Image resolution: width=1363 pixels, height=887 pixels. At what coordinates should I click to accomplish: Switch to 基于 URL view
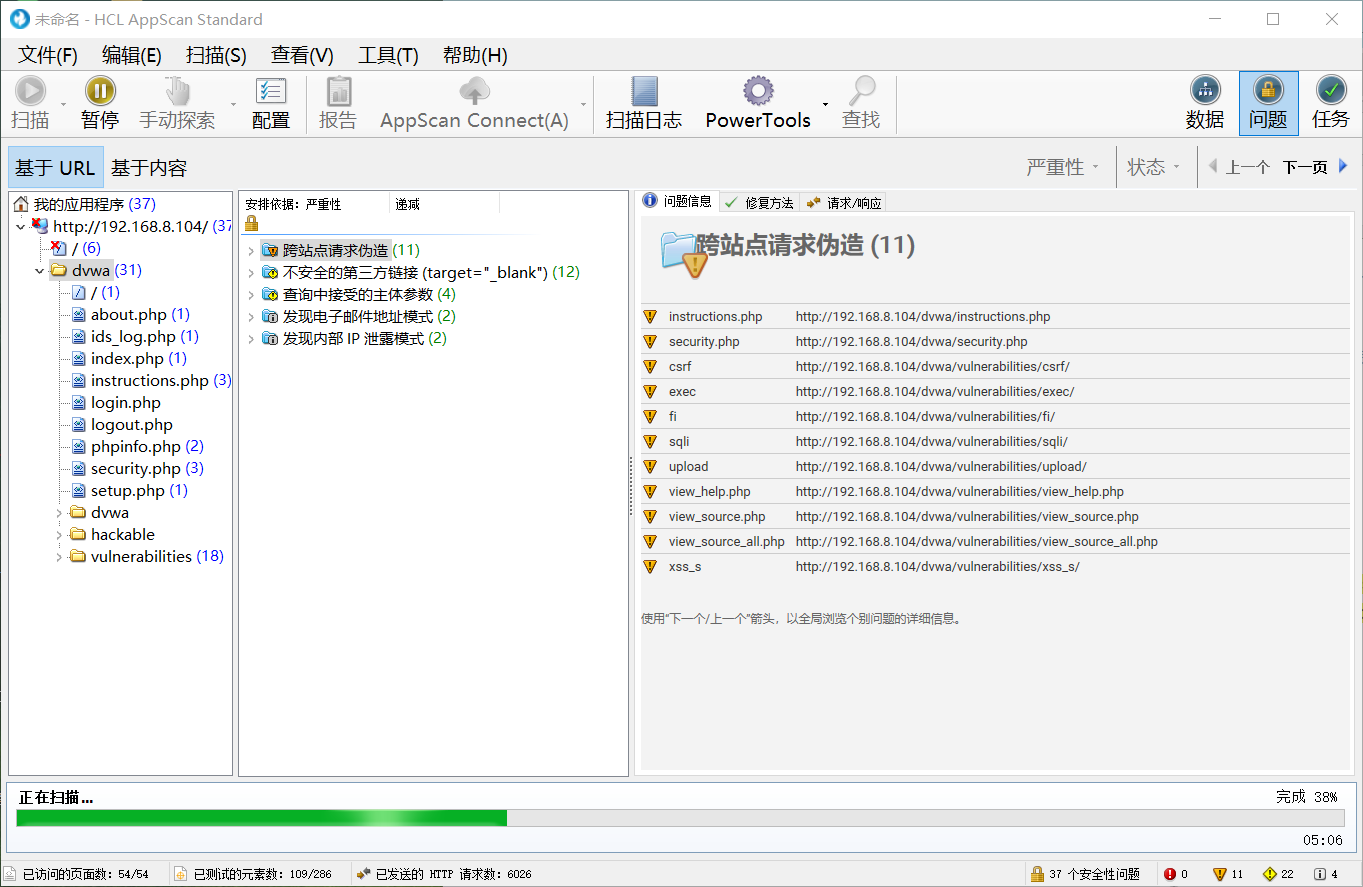tap(55, 167)
